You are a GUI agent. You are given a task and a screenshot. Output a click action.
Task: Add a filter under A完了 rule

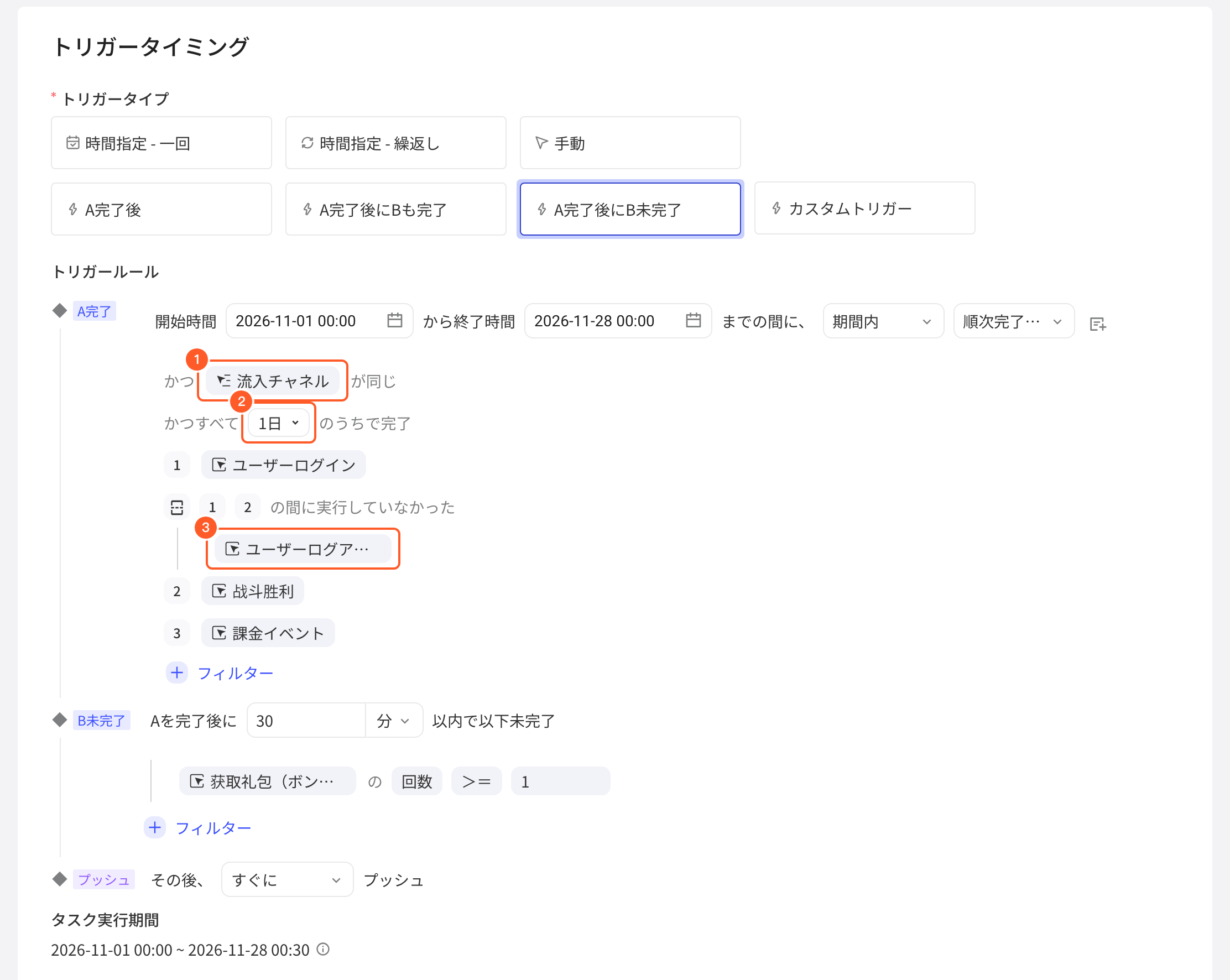(x=220, y=673)
